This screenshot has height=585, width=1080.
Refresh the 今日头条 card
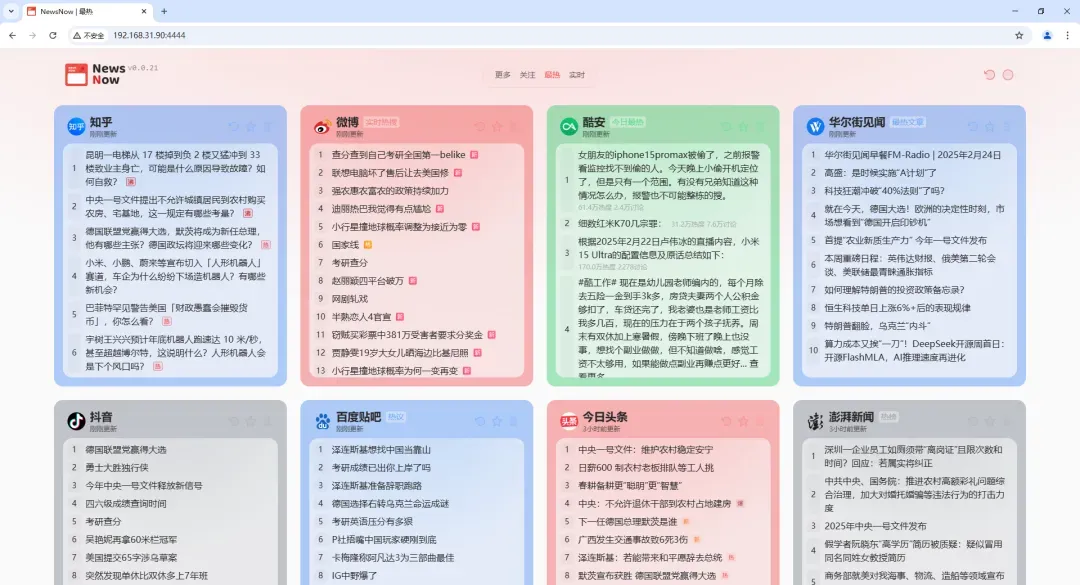click(x=726, y=421)
